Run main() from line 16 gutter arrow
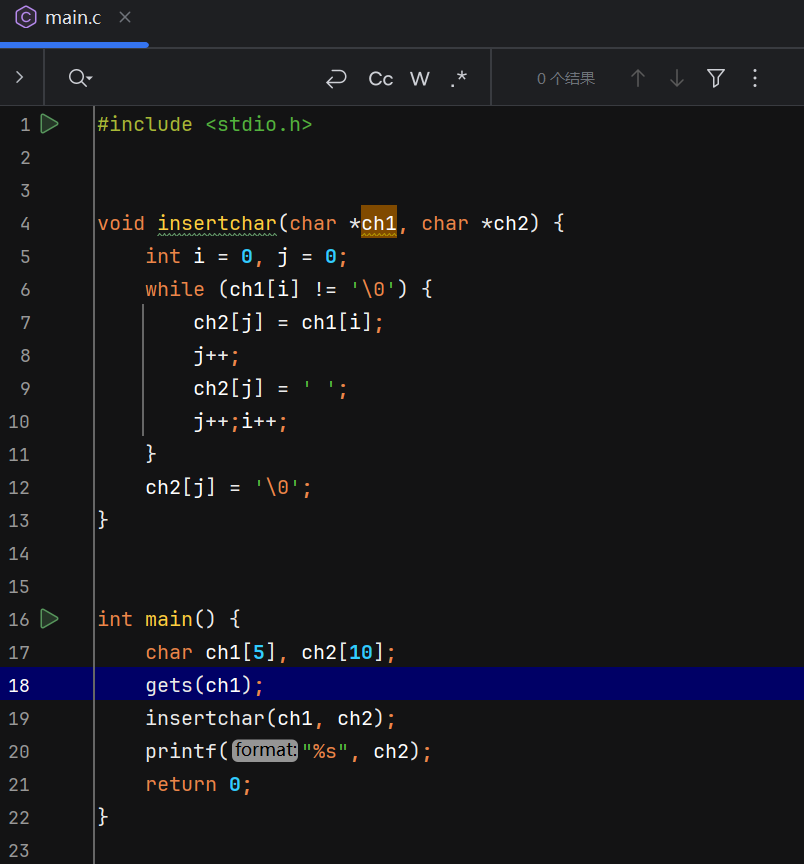The image size is (804, 864). (x=49, y=619)
